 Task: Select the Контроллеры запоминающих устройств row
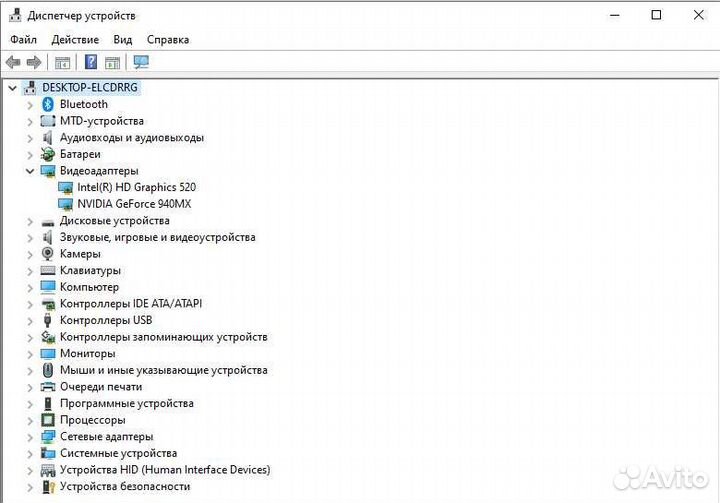(163, 337)
